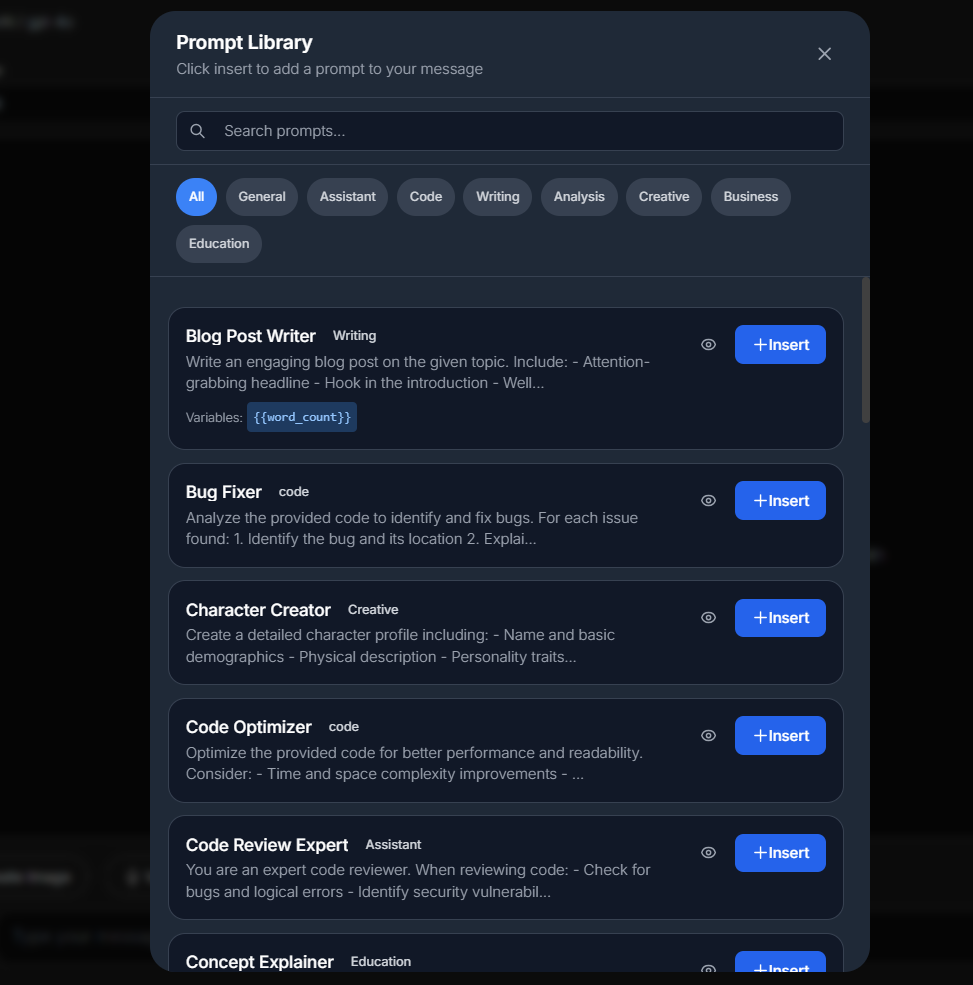
Task: Filter prompts by Education
Action: click(x=218, y=243)
